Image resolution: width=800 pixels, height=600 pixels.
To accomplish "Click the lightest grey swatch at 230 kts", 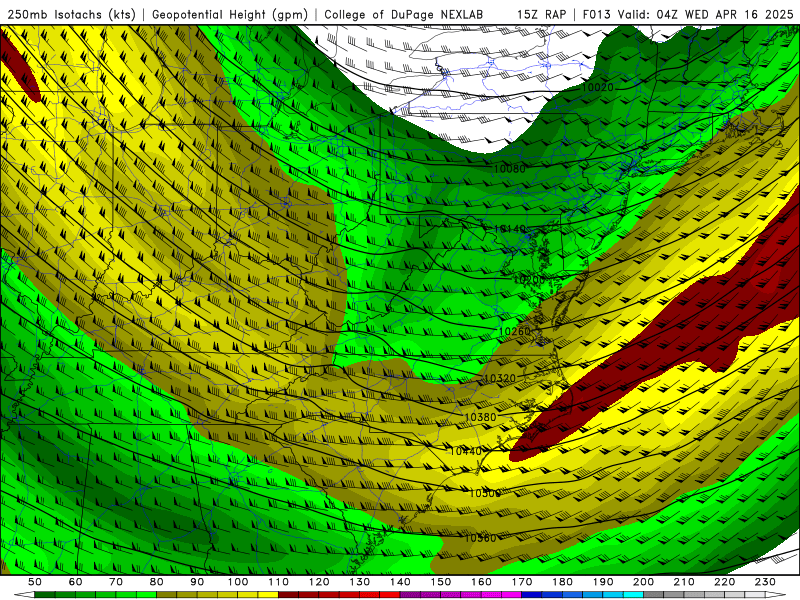I will click(755, 595).
